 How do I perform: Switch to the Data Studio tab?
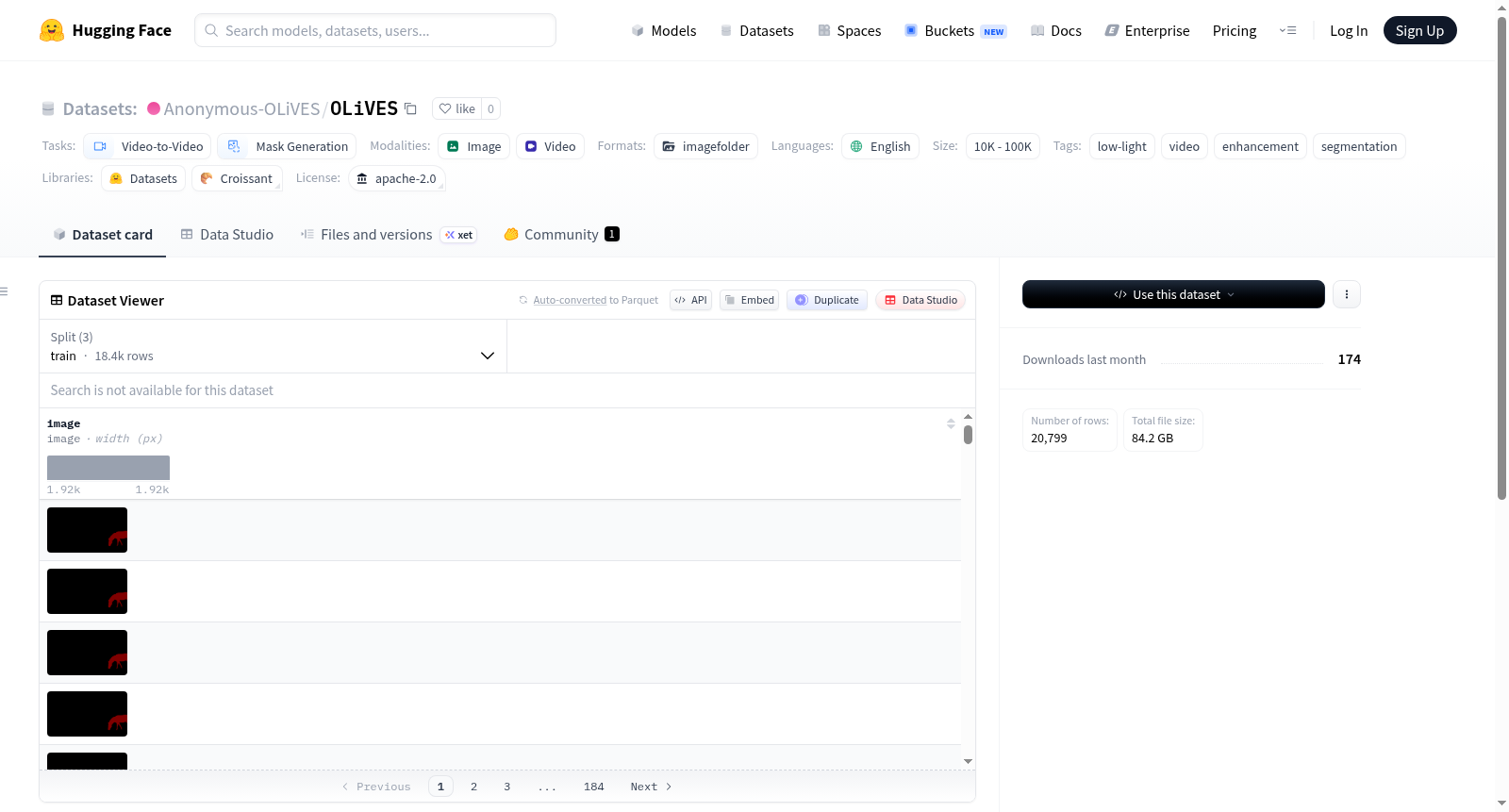226,235
